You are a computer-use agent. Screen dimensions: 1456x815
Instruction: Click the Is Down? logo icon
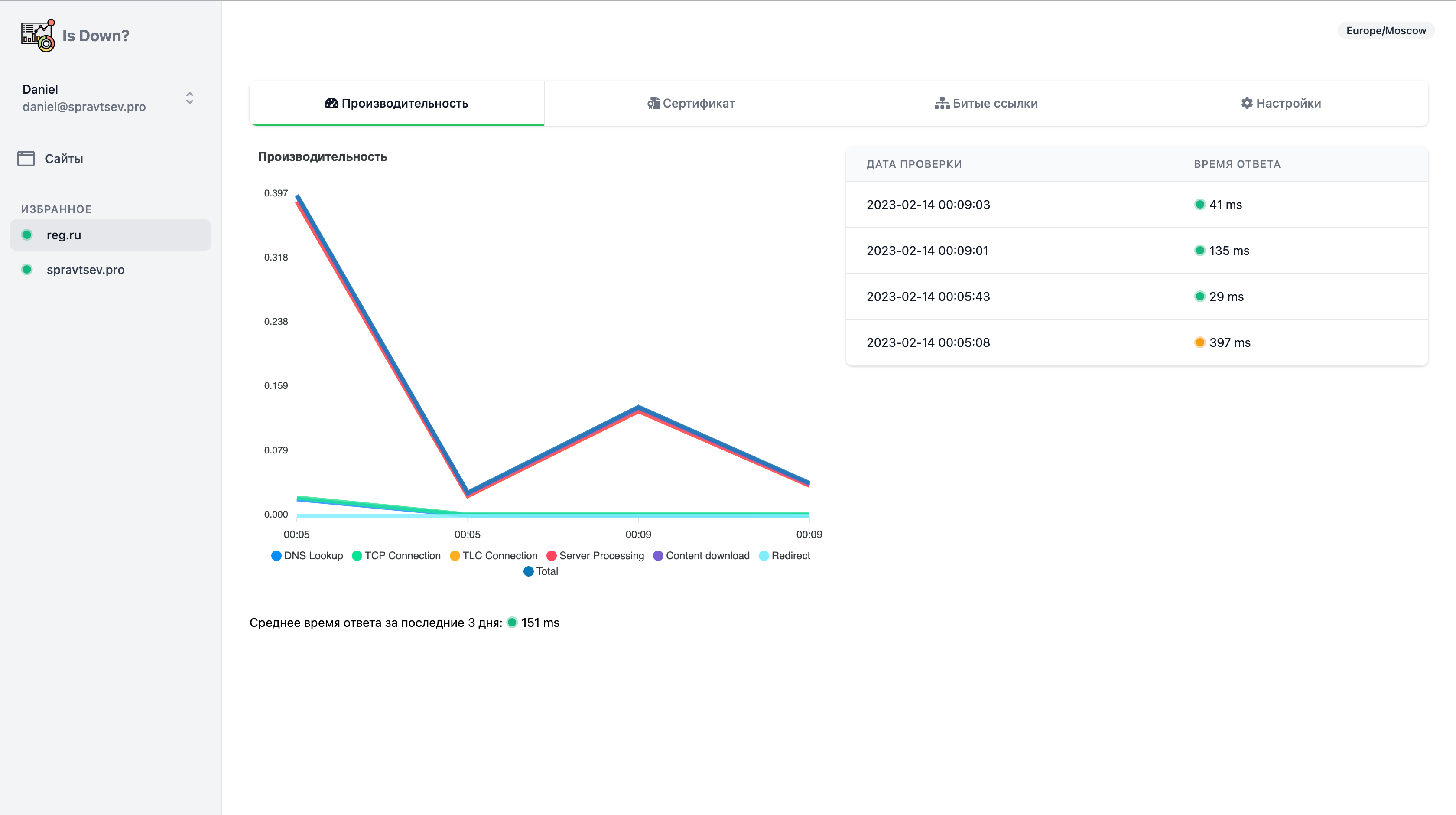click(38, 35)
